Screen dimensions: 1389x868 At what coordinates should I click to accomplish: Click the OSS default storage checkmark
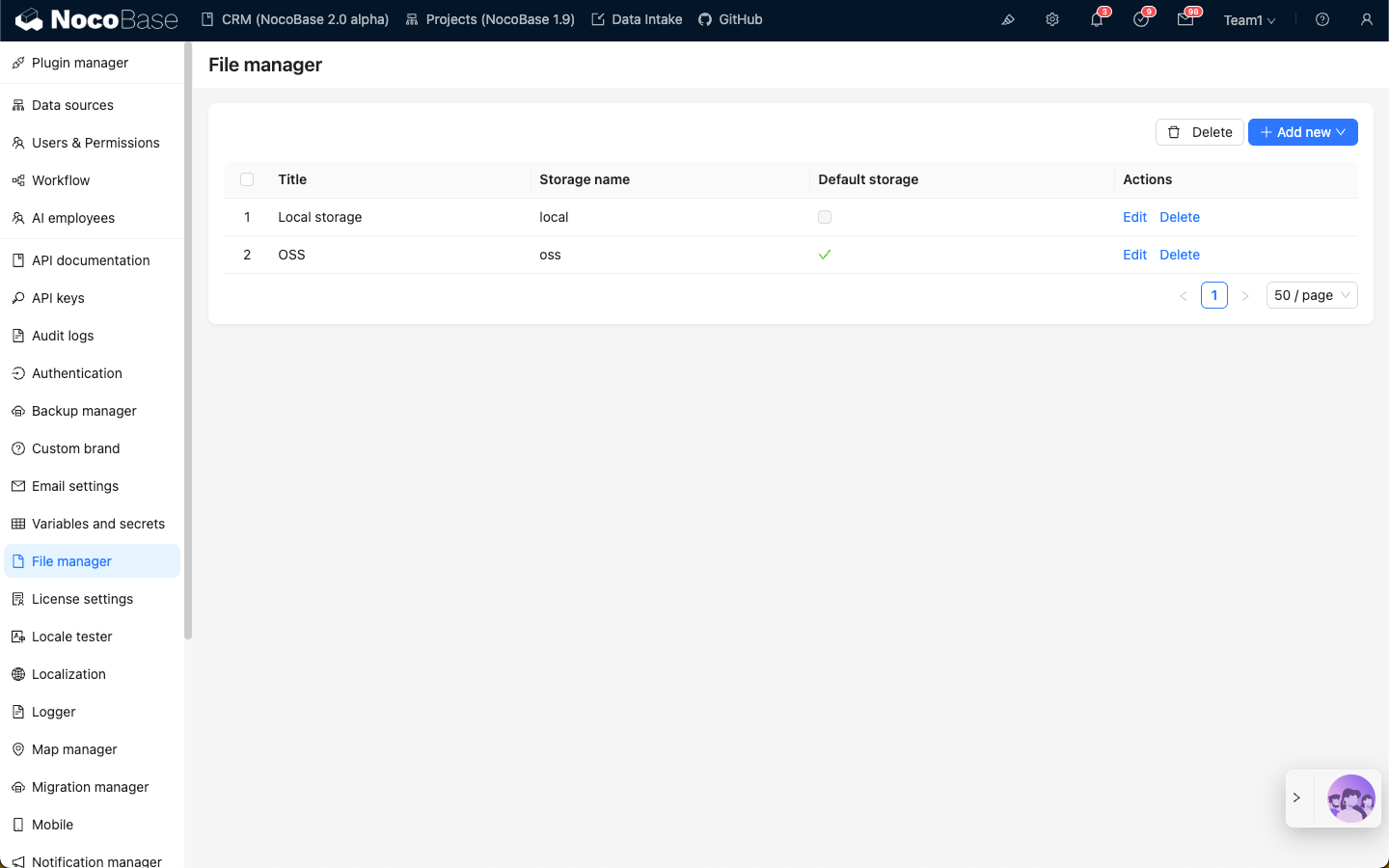(x=825, y=255)
